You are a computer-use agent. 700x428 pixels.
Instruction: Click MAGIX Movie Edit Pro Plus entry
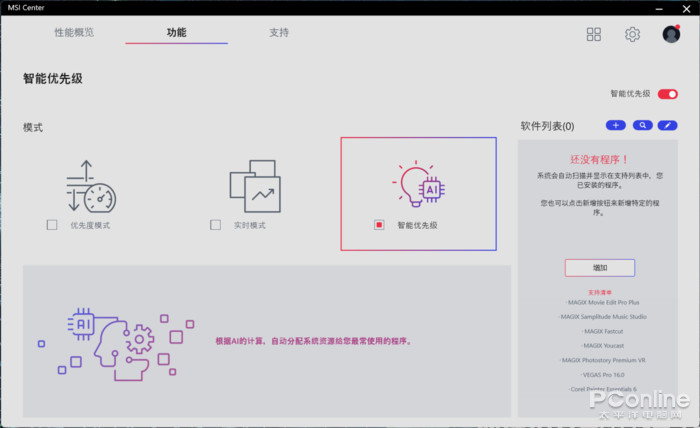point(599,301)
